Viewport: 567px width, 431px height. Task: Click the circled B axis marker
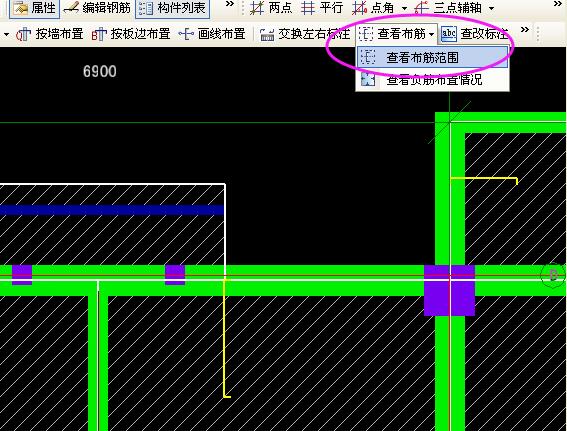tap(553, 275)
